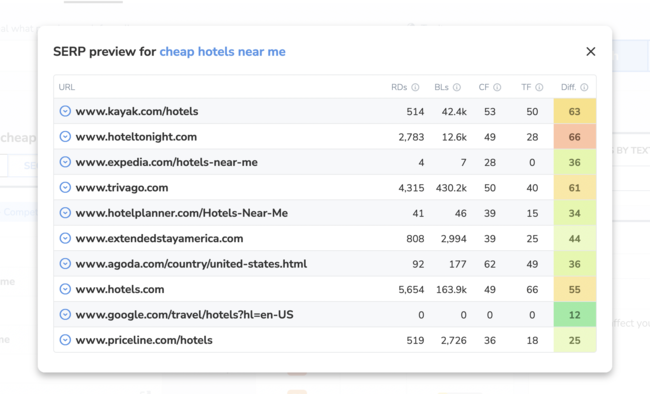Expand the www.hoteltonight.com row
This screenshot has height=394, width=650.
coord(65,136)
